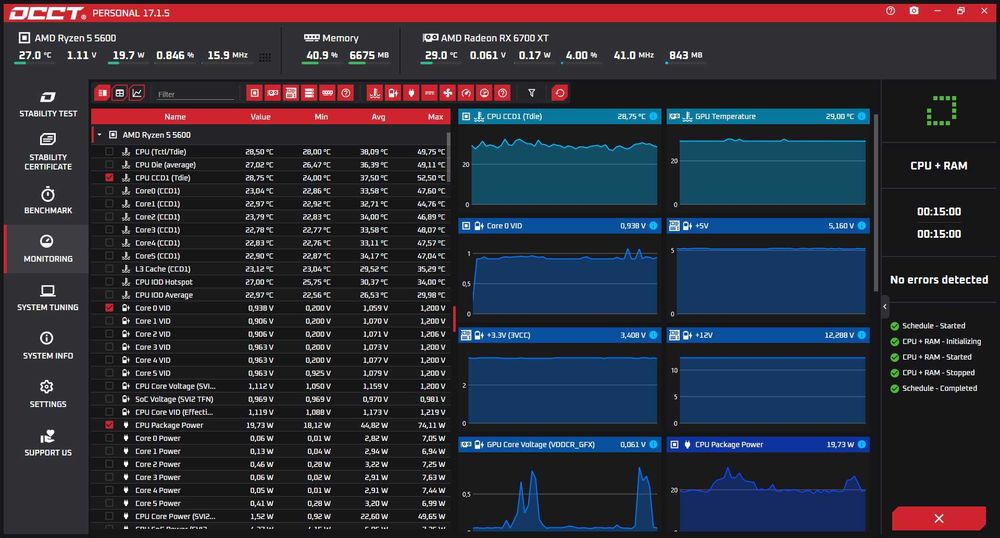
Task: Switch to graph-only view icon
Action: pos(137,93)
